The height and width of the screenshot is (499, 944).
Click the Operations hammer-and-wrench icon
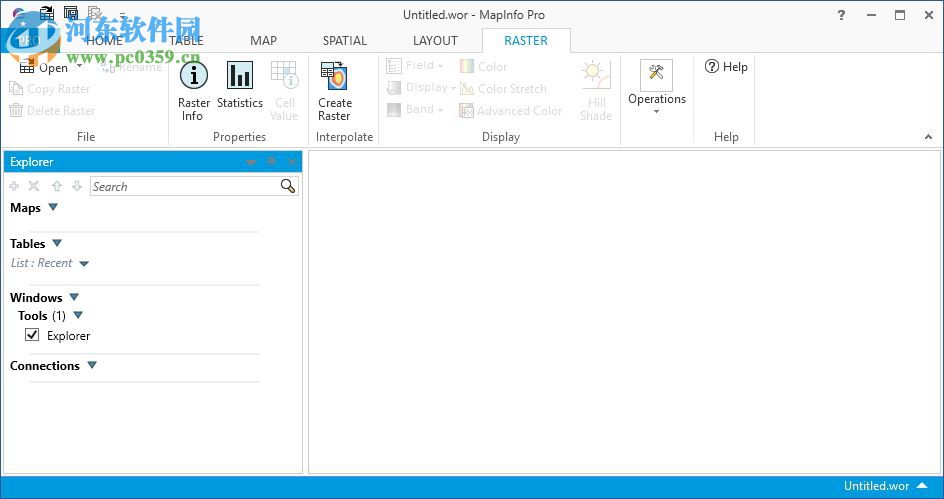pyautogui.click(x=656, y=74)
